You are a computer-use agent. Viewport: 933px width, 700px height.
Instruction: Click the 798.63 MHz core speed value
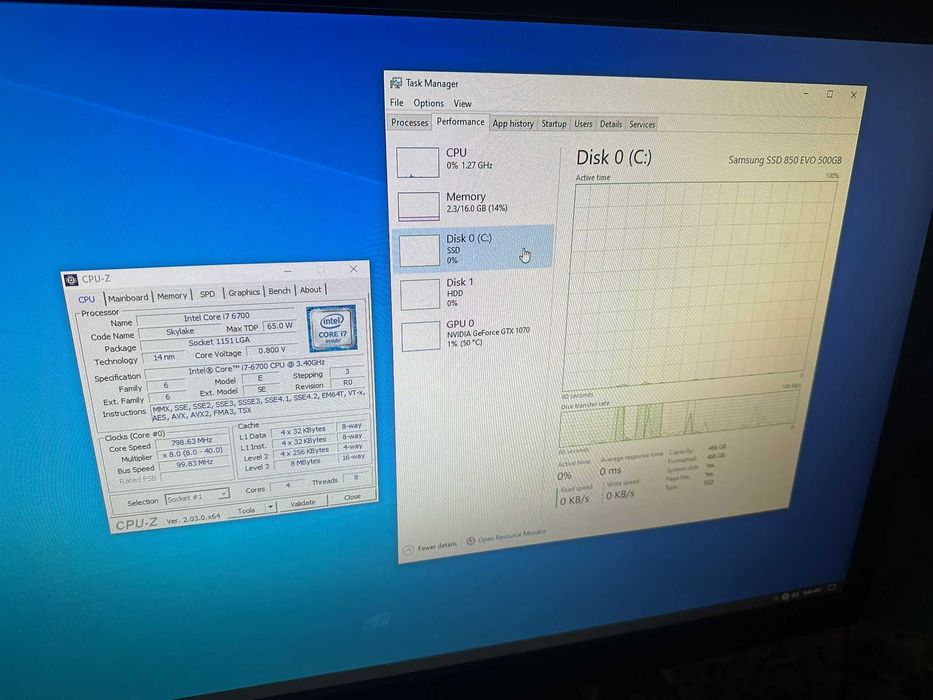(192, 441)
